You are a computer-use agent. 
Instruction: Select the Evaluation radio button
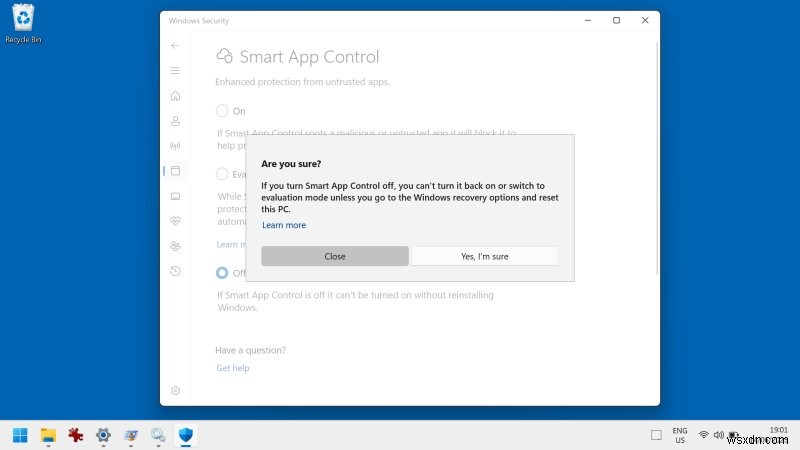click(x=222, y=173)
